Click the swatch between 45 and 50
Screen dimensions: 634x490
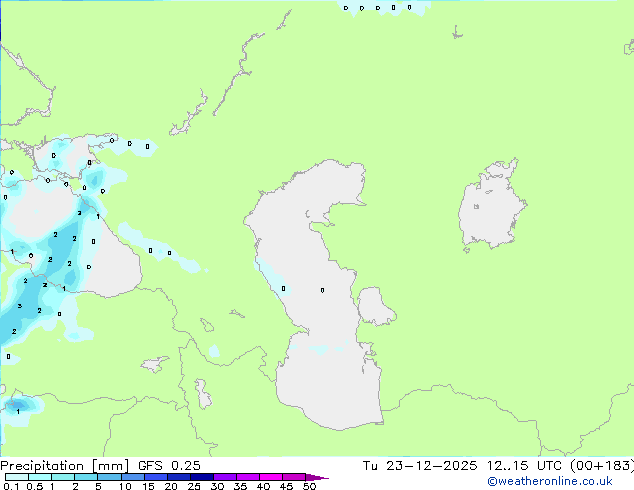(x=294, y=477)
